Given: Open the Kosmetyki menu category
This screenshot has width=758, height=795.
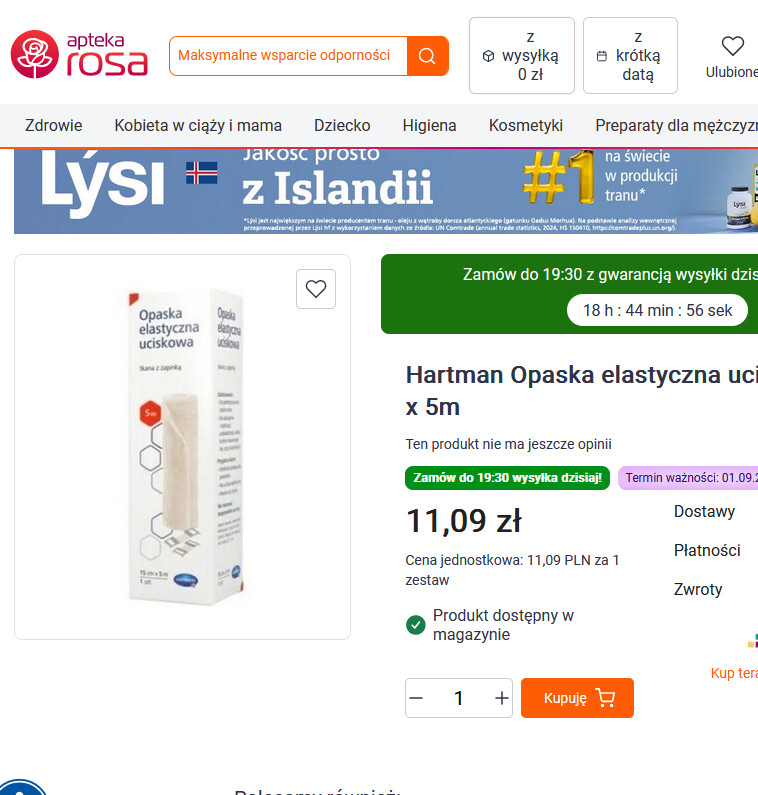Looking at the screenshot, I should click(526, 125).
